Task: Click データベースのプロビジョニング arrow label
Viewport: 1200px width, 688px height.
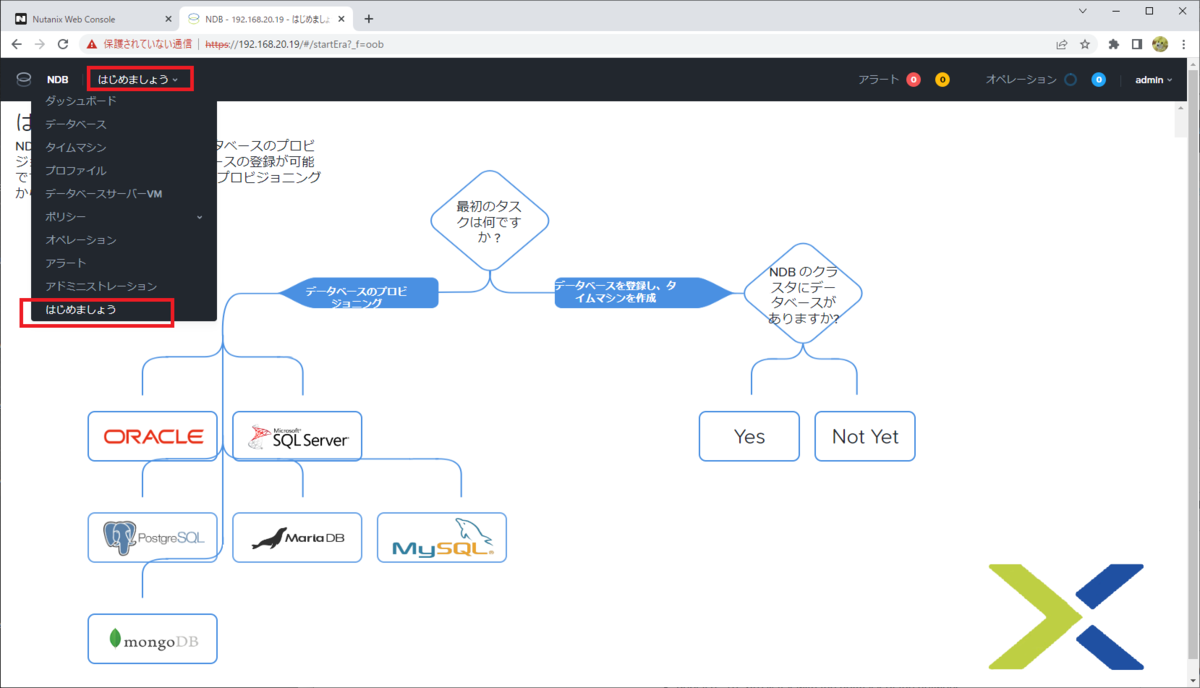Action: [x=357, y=293]
